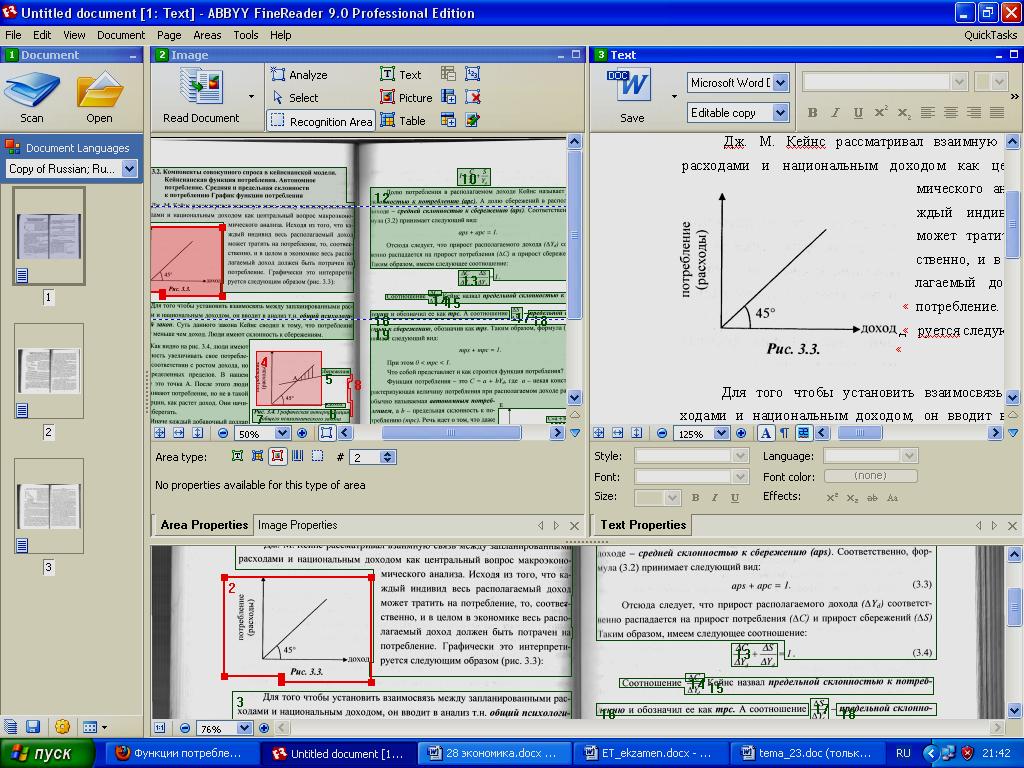Expand the Document Languages combo box

point(129,168)
